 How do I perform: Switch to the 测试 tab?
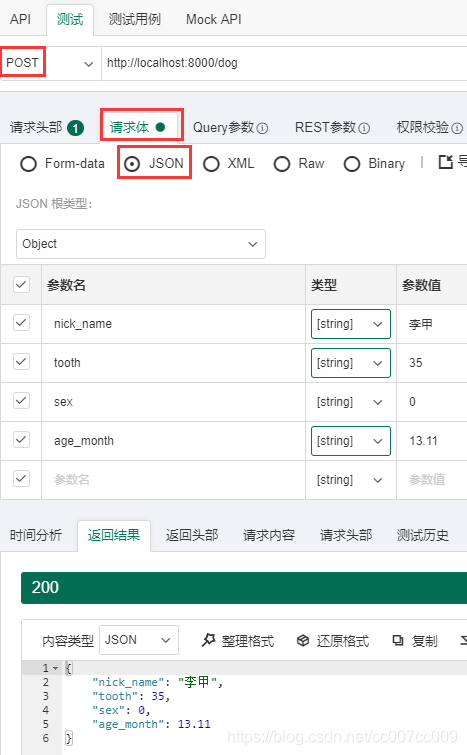(x=70, y=19)
